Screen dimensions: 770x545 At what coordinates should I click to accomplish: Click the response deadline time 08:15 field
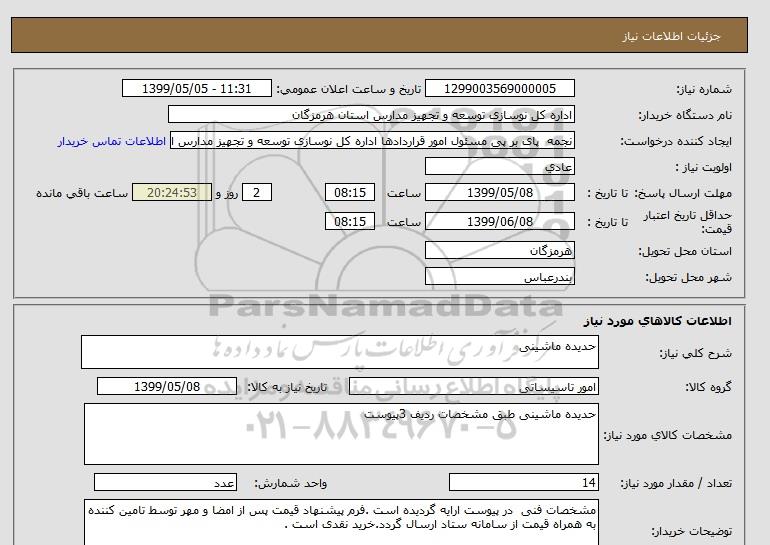click(x=350, y=192)
